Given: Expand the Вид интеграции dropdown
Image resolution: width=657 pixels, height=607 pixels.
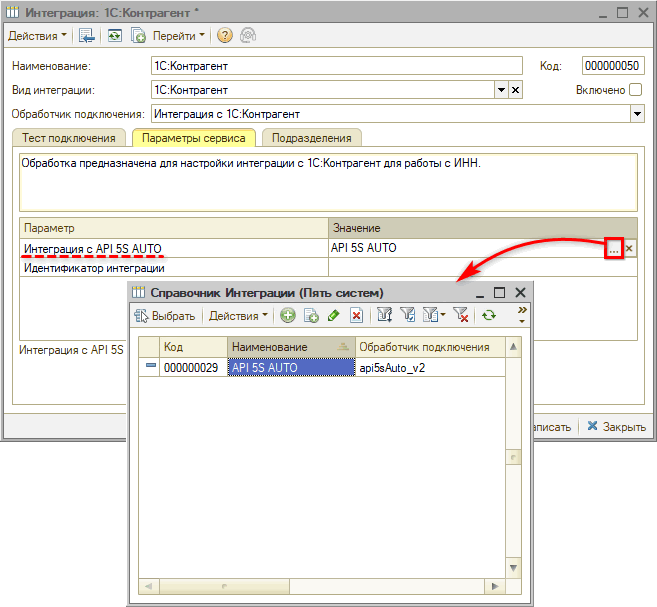Looking at the screenshot, I should 501,90.
